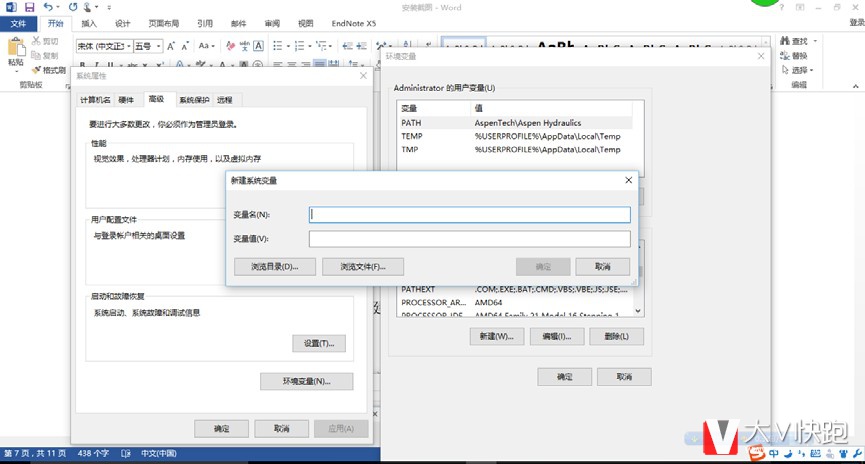Open the 硬件 tab in System Properties

pos(126,100)
